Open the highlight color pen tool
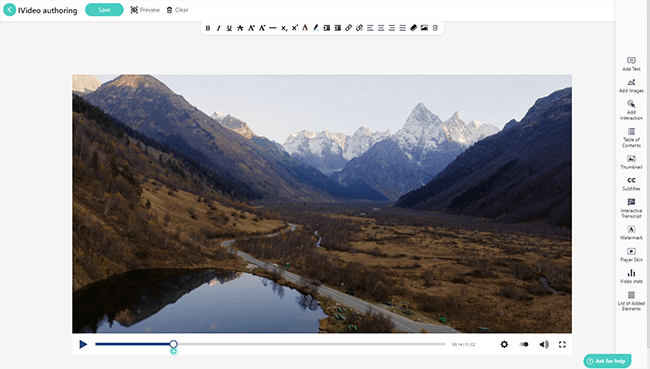Screen dimensions: 650x369 tap(316, 28)
